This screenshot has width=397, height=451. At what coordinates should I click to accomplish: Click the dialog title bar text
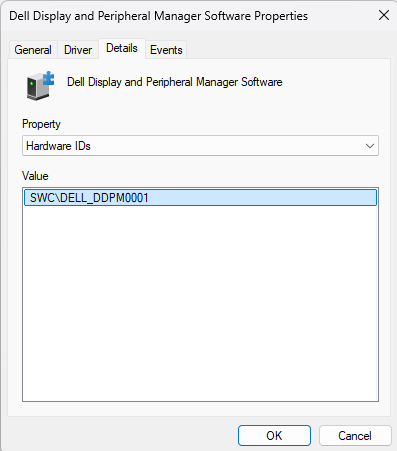[x=158, y=16]
